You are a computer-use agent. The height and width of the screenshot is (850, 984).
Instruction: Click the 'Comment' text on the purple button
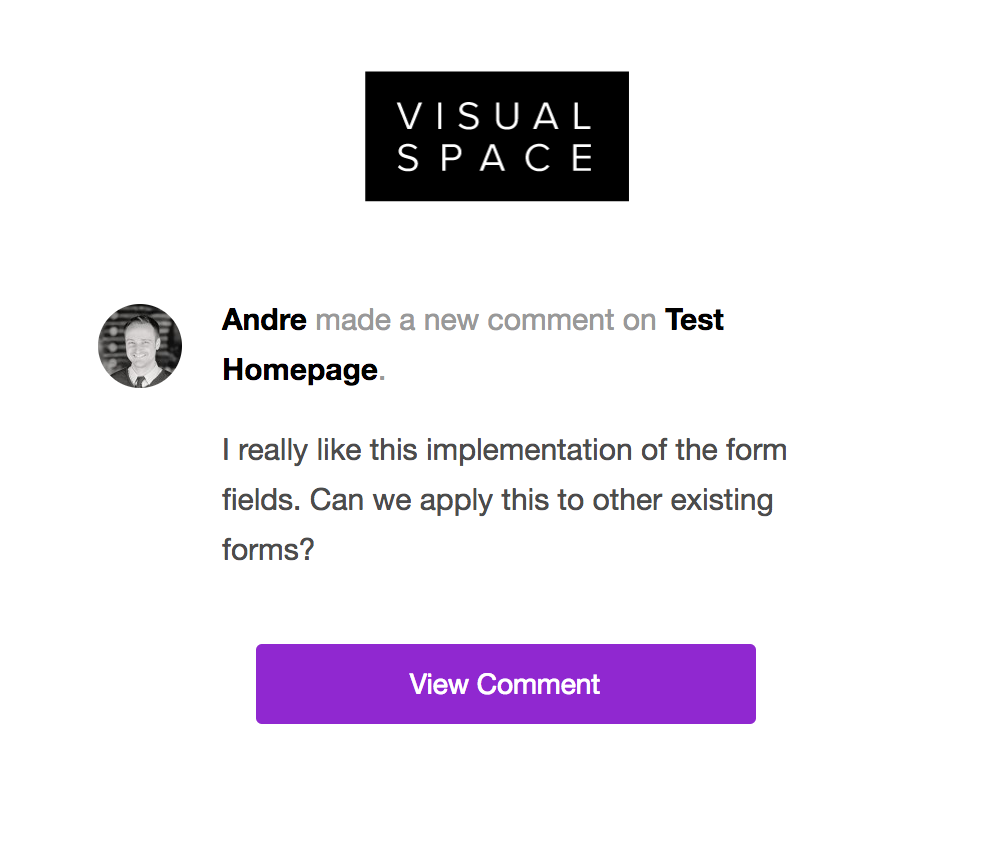[538, 684]
